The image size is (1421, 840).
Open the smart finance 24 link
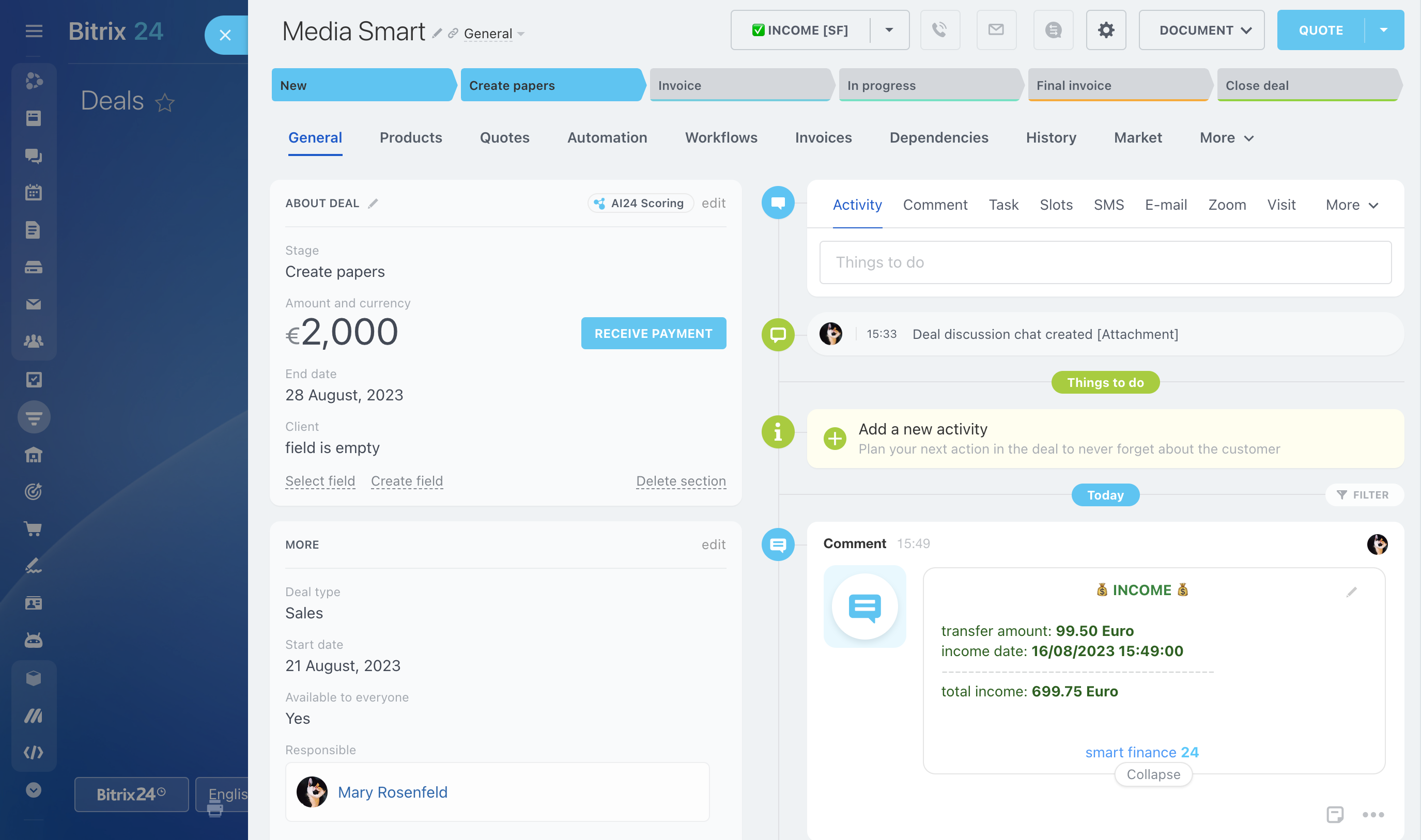tap(1141, 752)
